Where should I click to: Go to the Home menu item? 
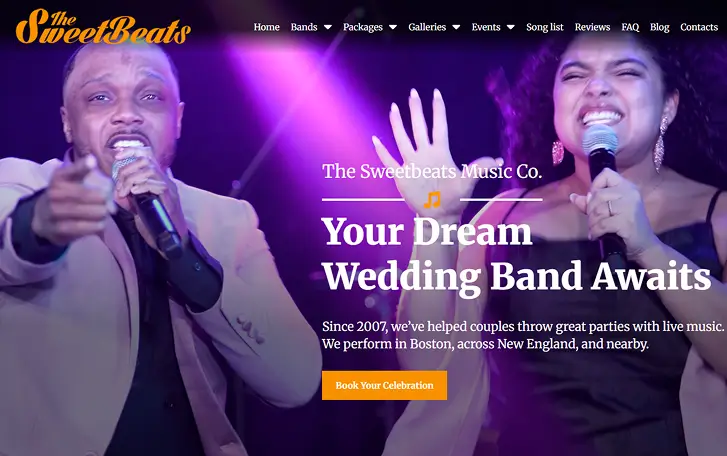pyautogui.click(x=267, y=27)
